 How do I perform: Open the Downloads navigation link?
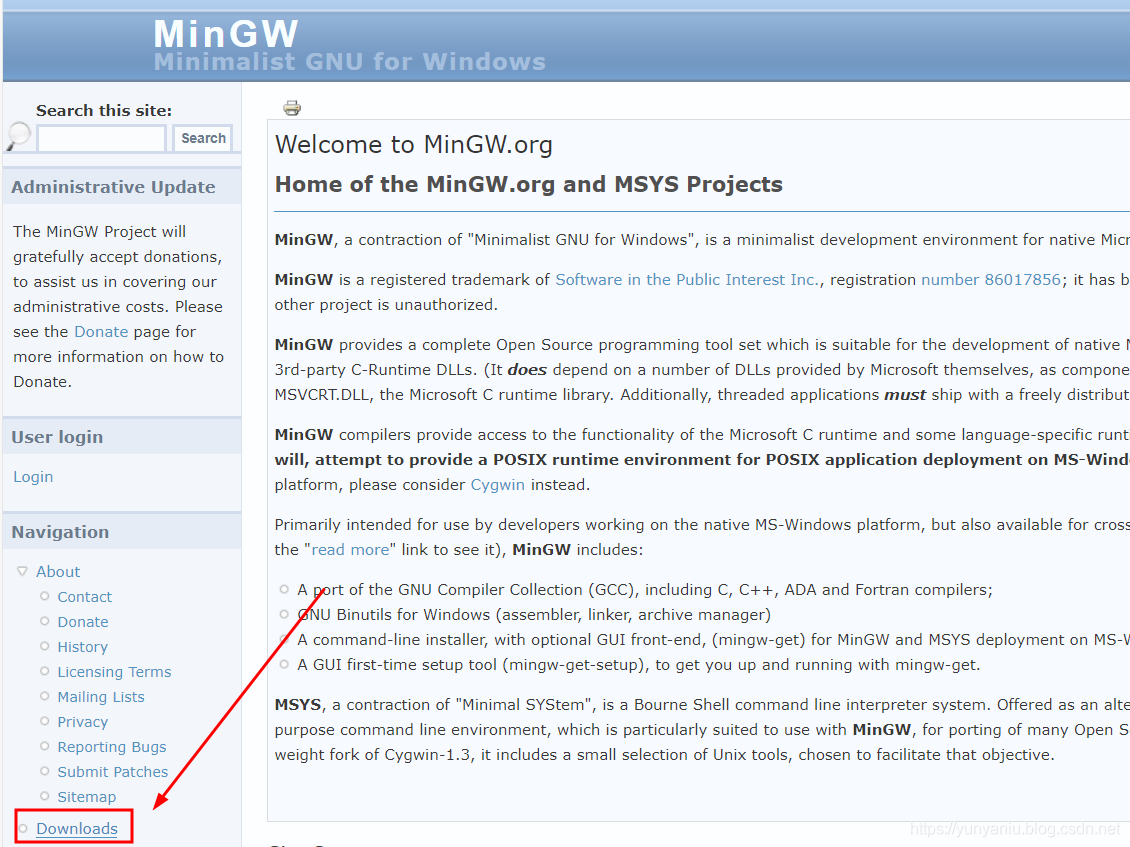pos(77,828)
